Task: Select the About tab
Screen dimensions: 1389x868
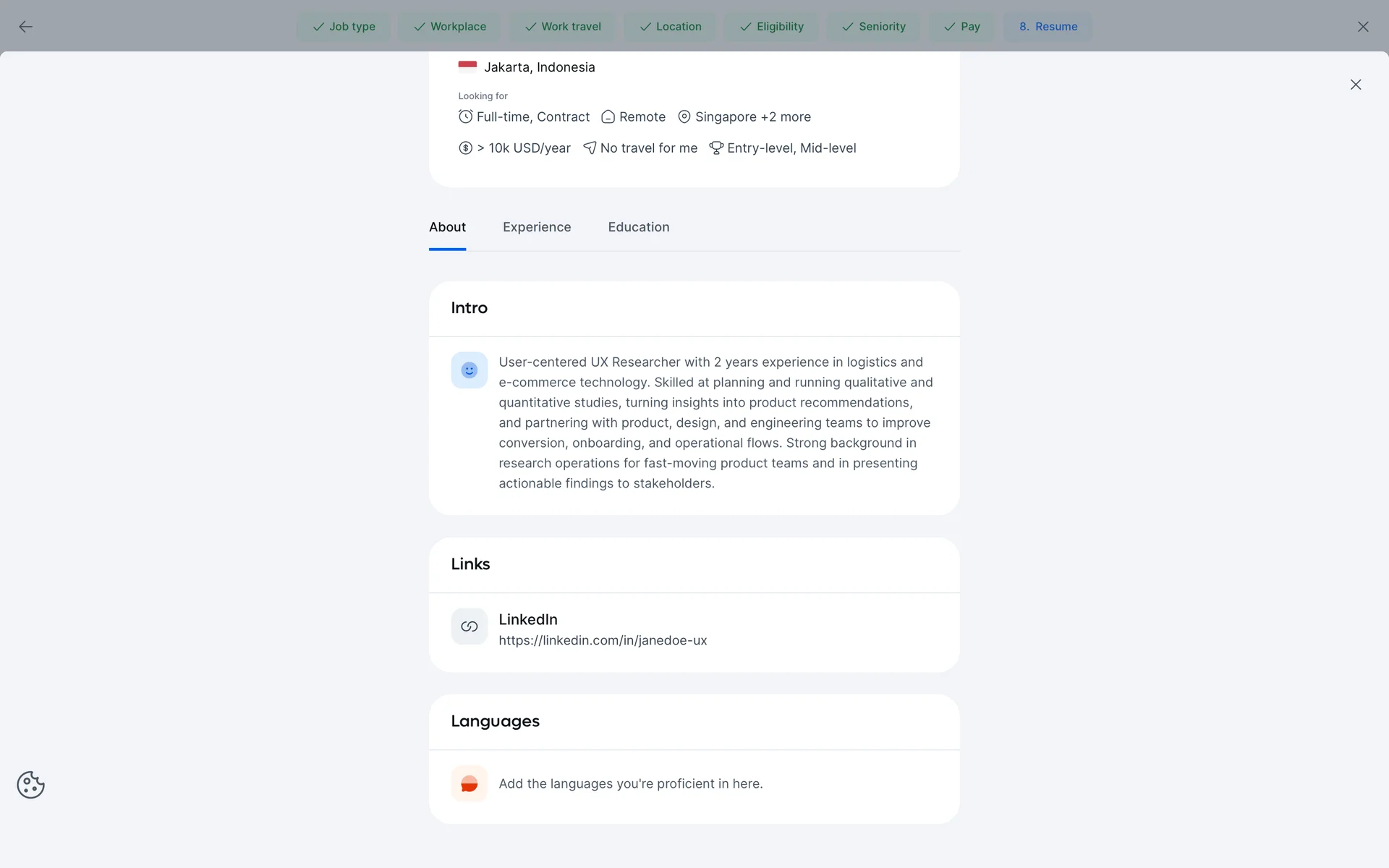Action: click(447, 227)
